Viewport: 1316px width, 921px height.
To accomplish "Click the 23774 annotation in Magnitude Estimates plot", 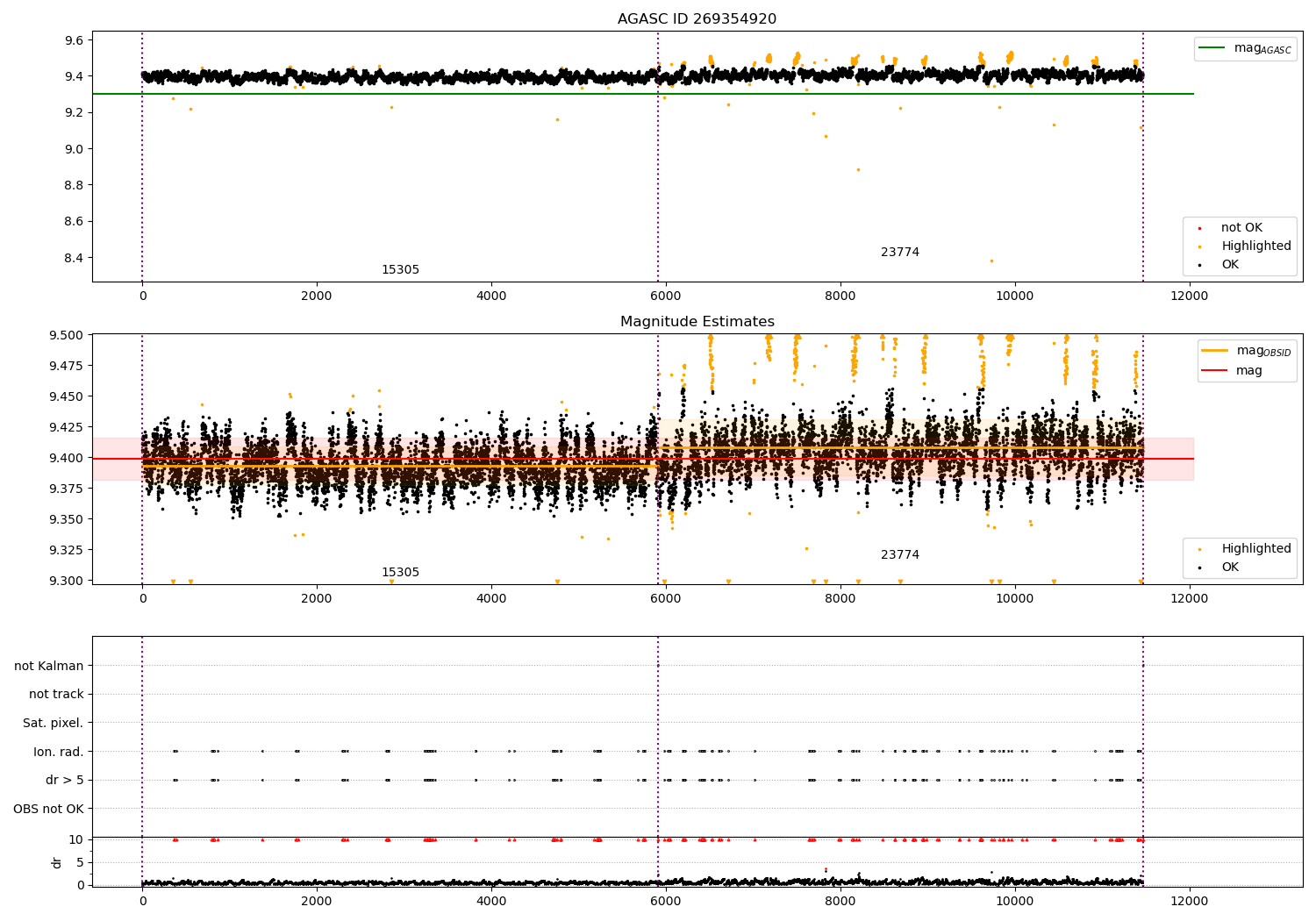I will pyautogui.click(x=900, y=555).
